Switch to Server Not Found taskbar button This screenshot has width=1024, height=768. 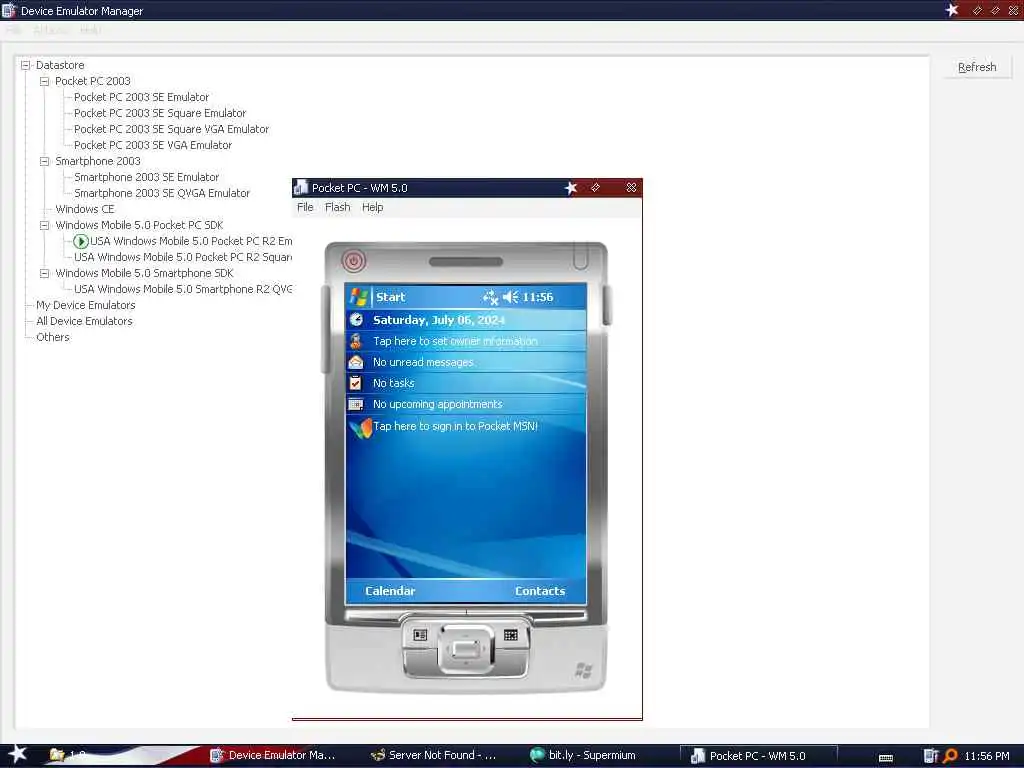434,755
